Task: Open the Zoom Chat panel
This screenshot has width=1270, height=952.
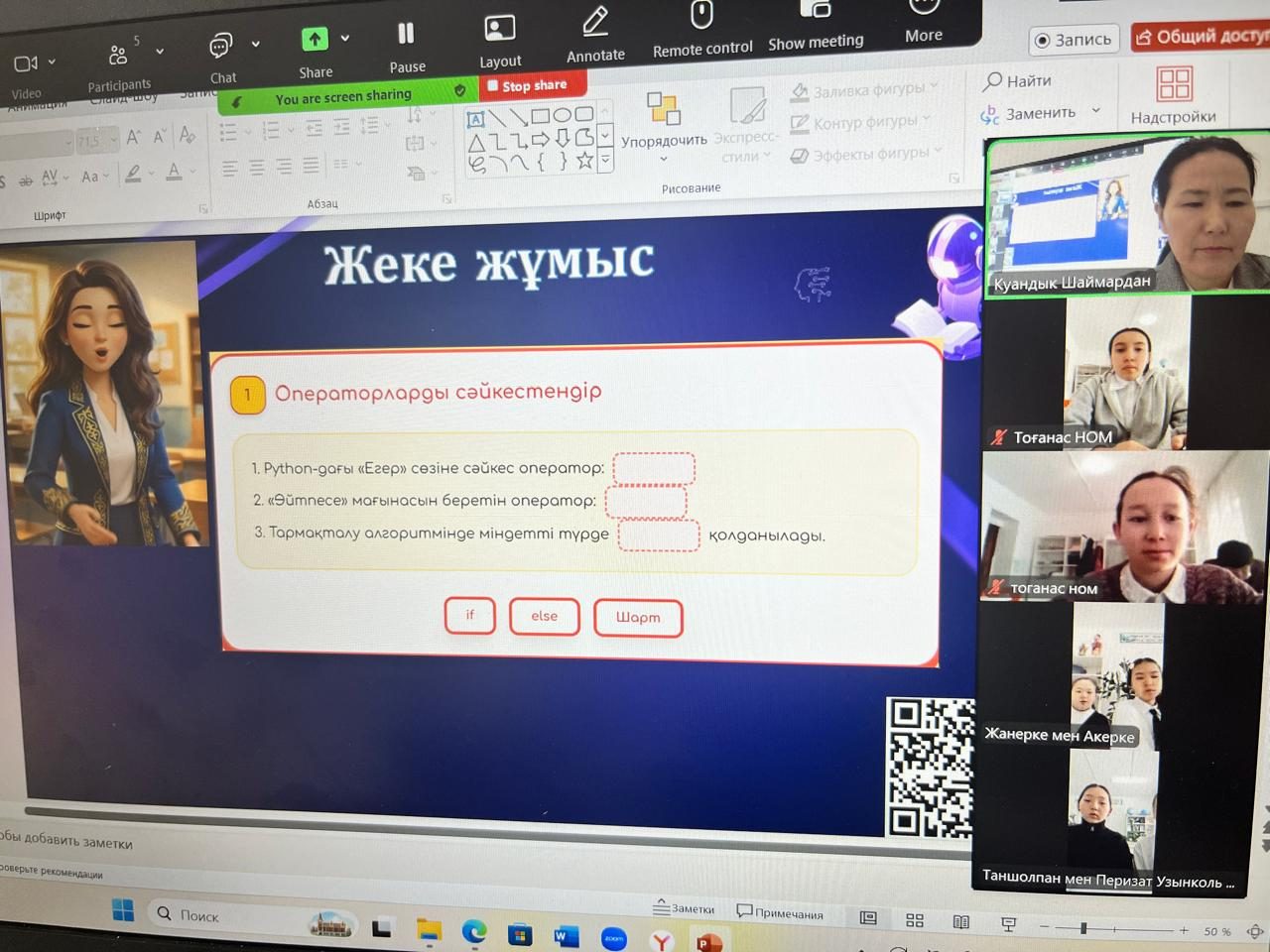Action: [221, 47]
